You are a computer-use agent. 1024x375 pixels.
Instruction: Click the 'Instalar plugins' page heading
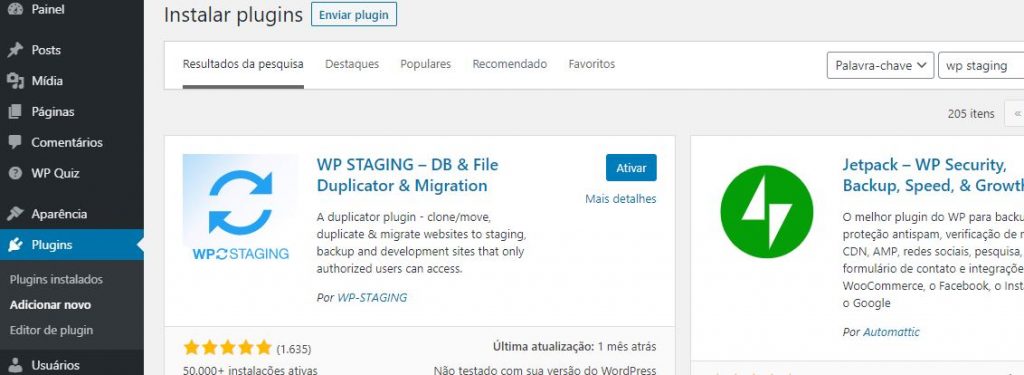[233, 15]
